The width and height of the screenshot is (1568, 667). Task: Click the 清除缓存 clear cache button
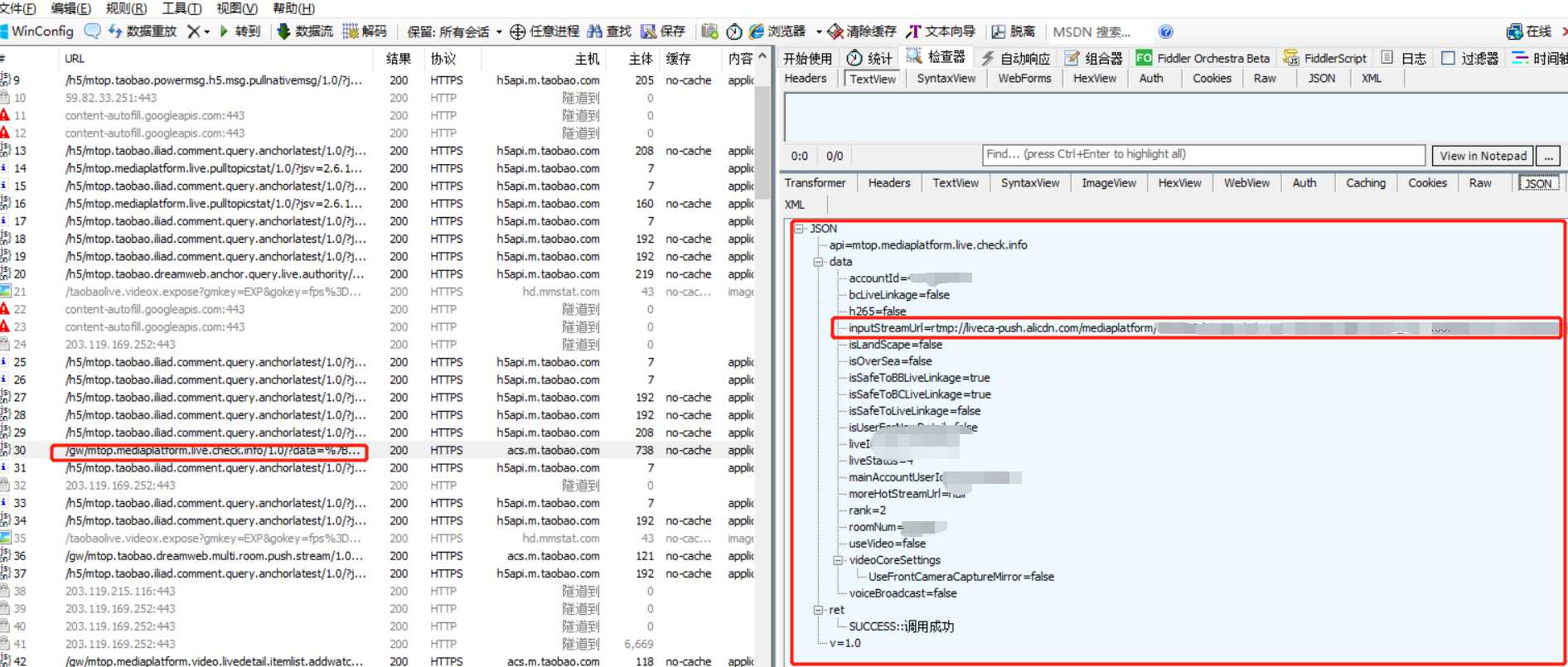point(862,31)
